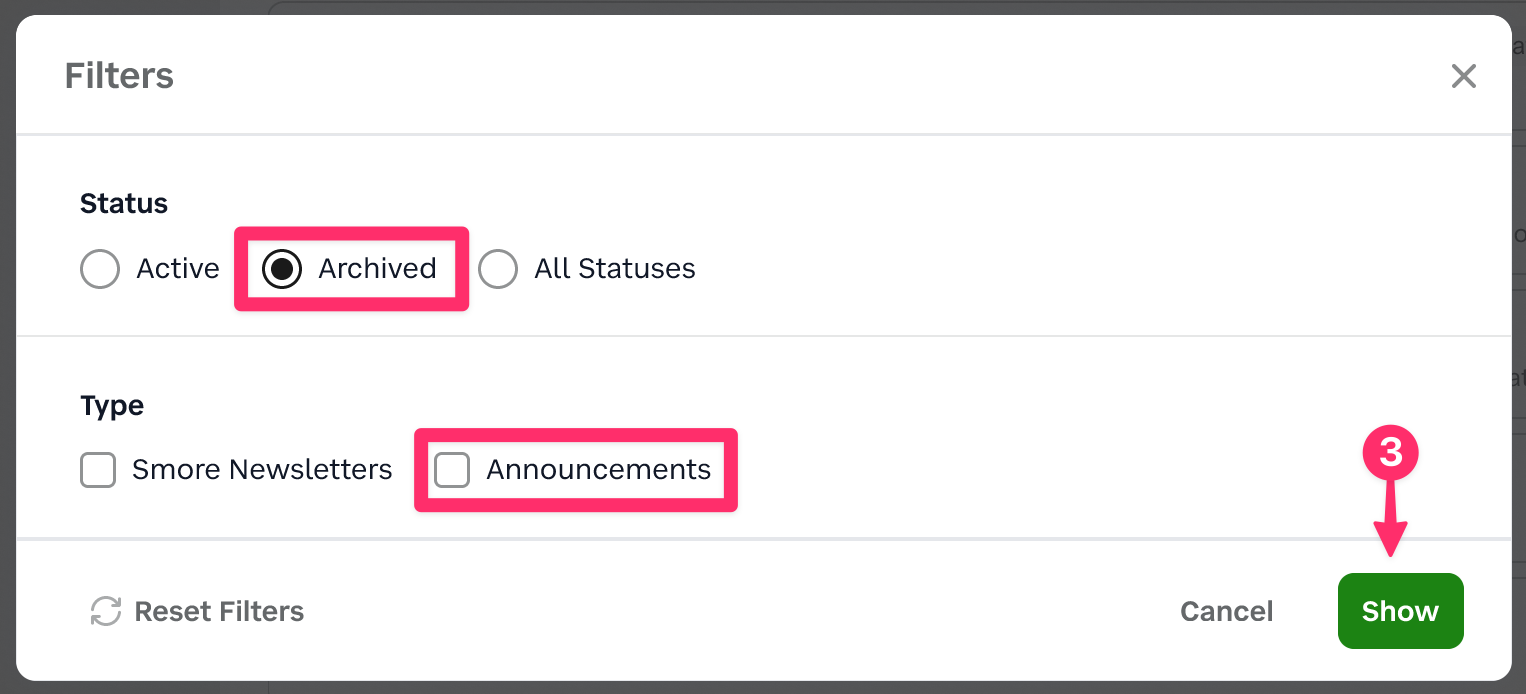Click the Filters dialog title
Viewport: 1526px width, 694px height.
tap(119, 76)
